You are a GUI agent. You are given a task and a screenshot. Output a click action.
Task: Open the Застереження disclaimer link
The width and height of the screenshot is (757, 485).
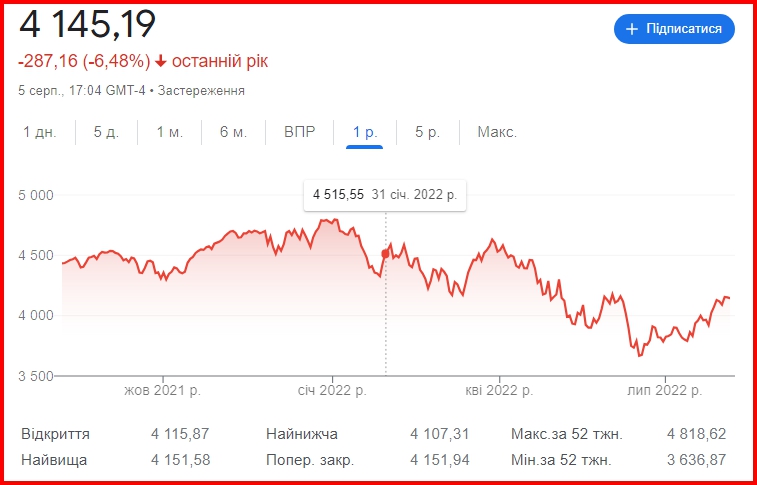pyautogui.click(x=201, y=91)
